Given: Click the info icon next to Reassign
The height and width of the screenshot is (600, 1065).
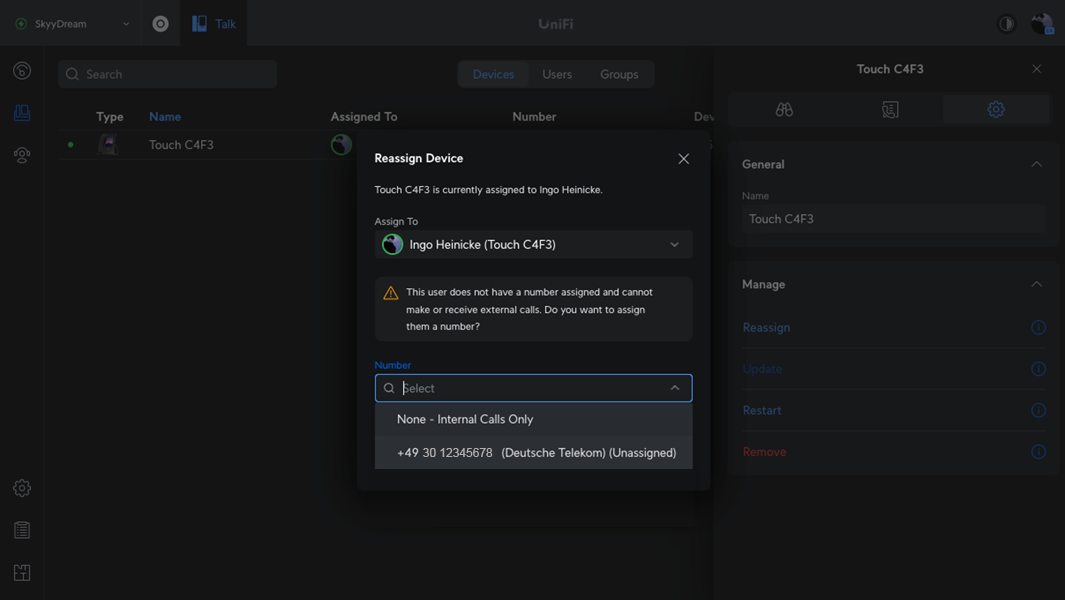Looking at the screenshot, I should [x=1038, y=327].
